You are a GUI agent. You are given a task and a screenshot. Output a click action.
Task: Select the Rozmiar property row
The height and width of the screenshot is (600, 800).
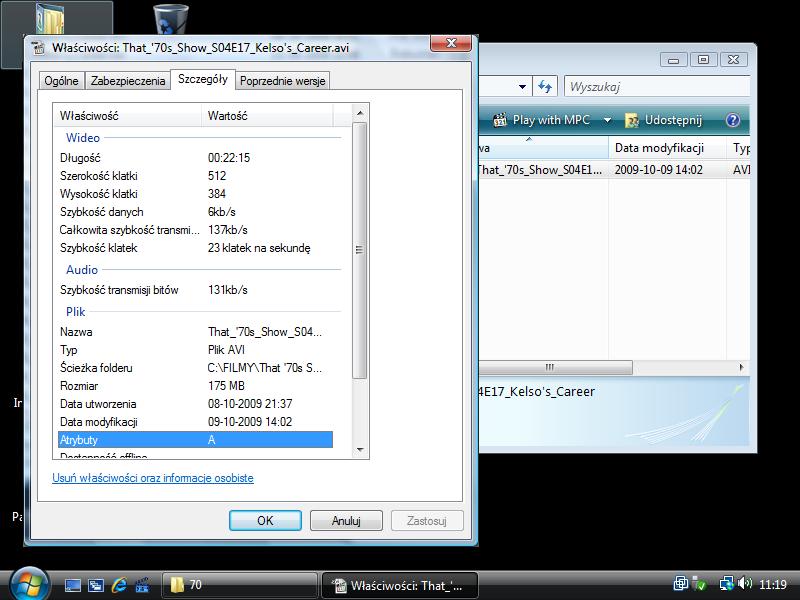pyautogui.click(x=195, y=386)
